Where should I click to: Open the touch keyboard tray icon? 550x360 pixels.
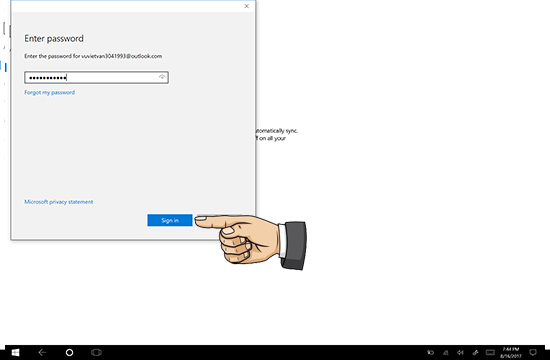(x=490, y=353)
